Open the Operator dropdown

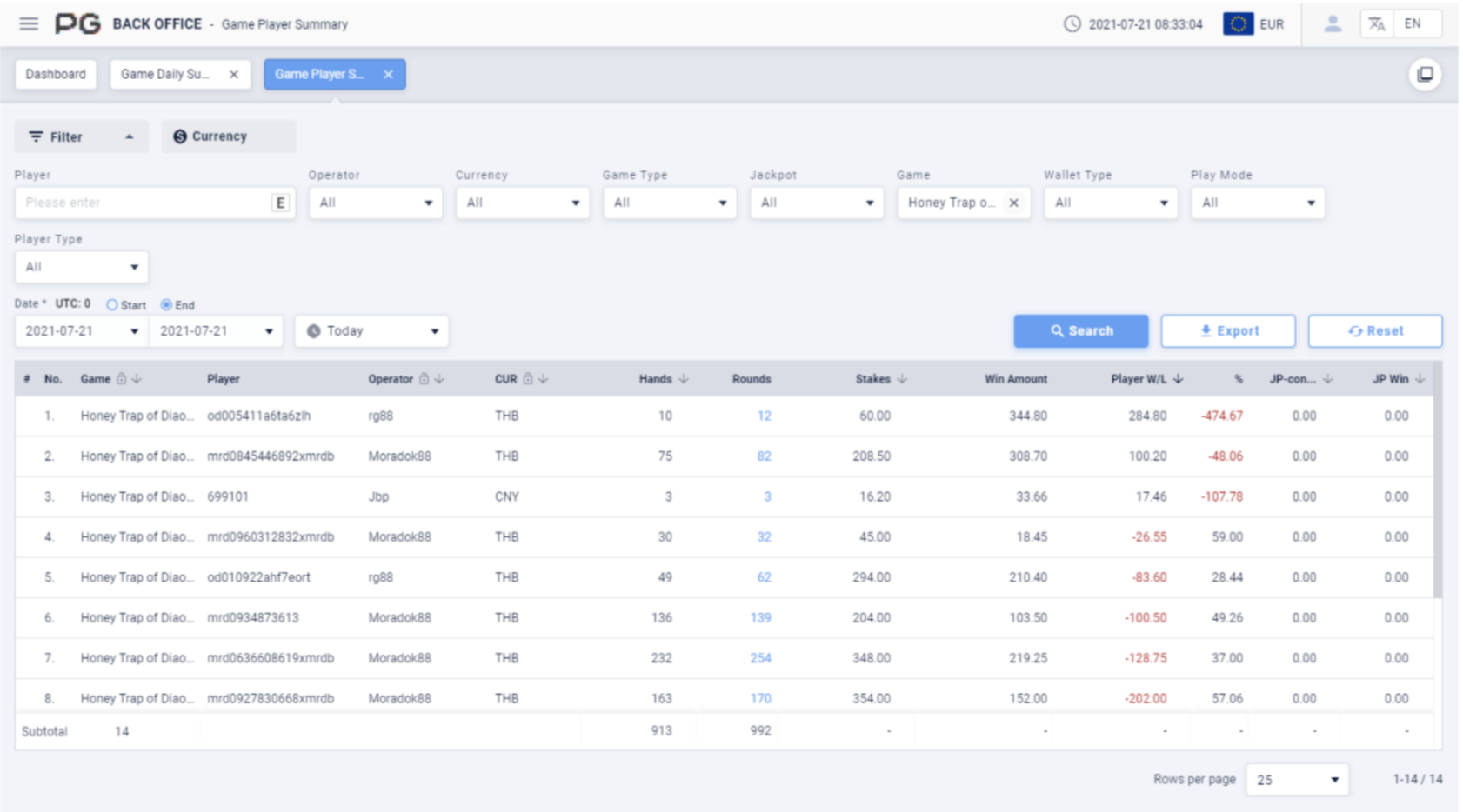(375, 203)
